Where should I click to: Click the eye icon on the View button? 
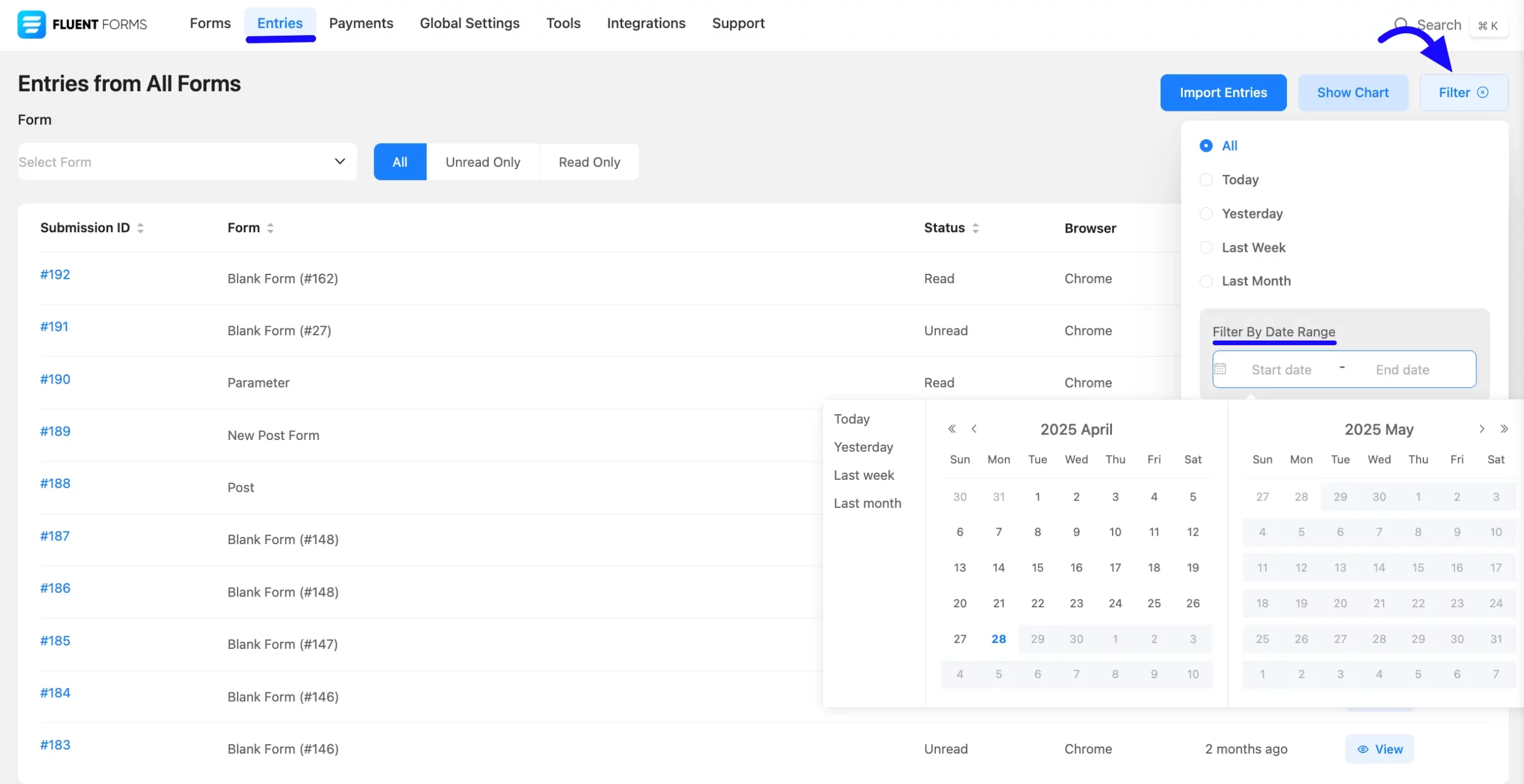pyautogui.click(x=1363, y=749)
